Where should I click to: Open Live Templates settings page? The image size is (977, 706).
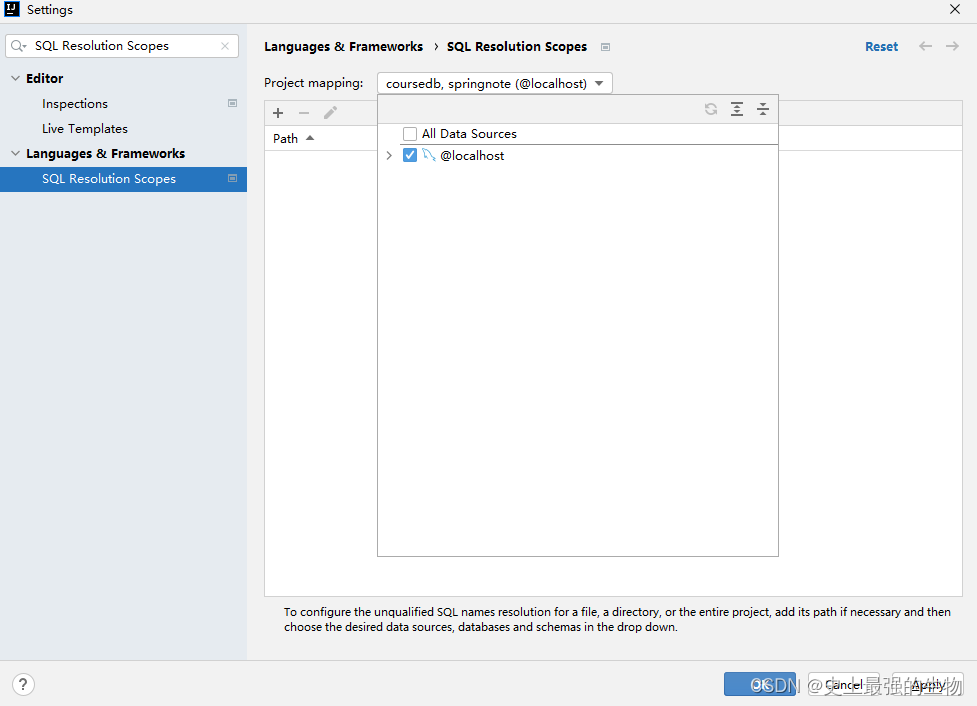coord(84,128)
